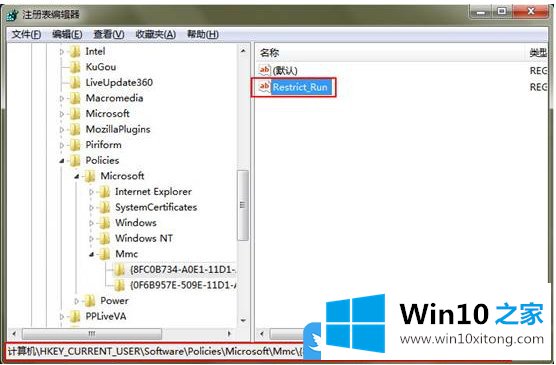Select the Windows key label

tap(136, 223)
